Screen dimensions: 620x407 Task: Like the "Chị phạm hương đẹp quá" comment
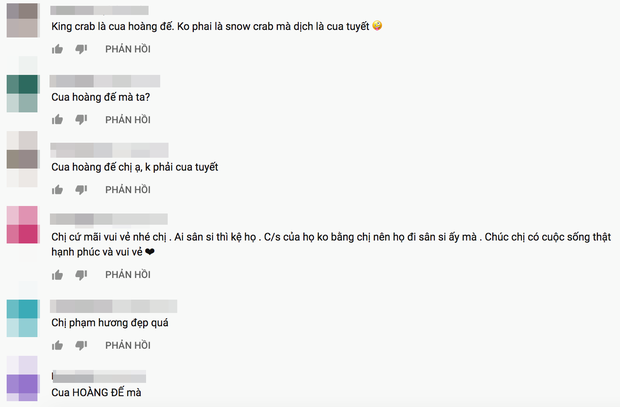click(58, 345)
